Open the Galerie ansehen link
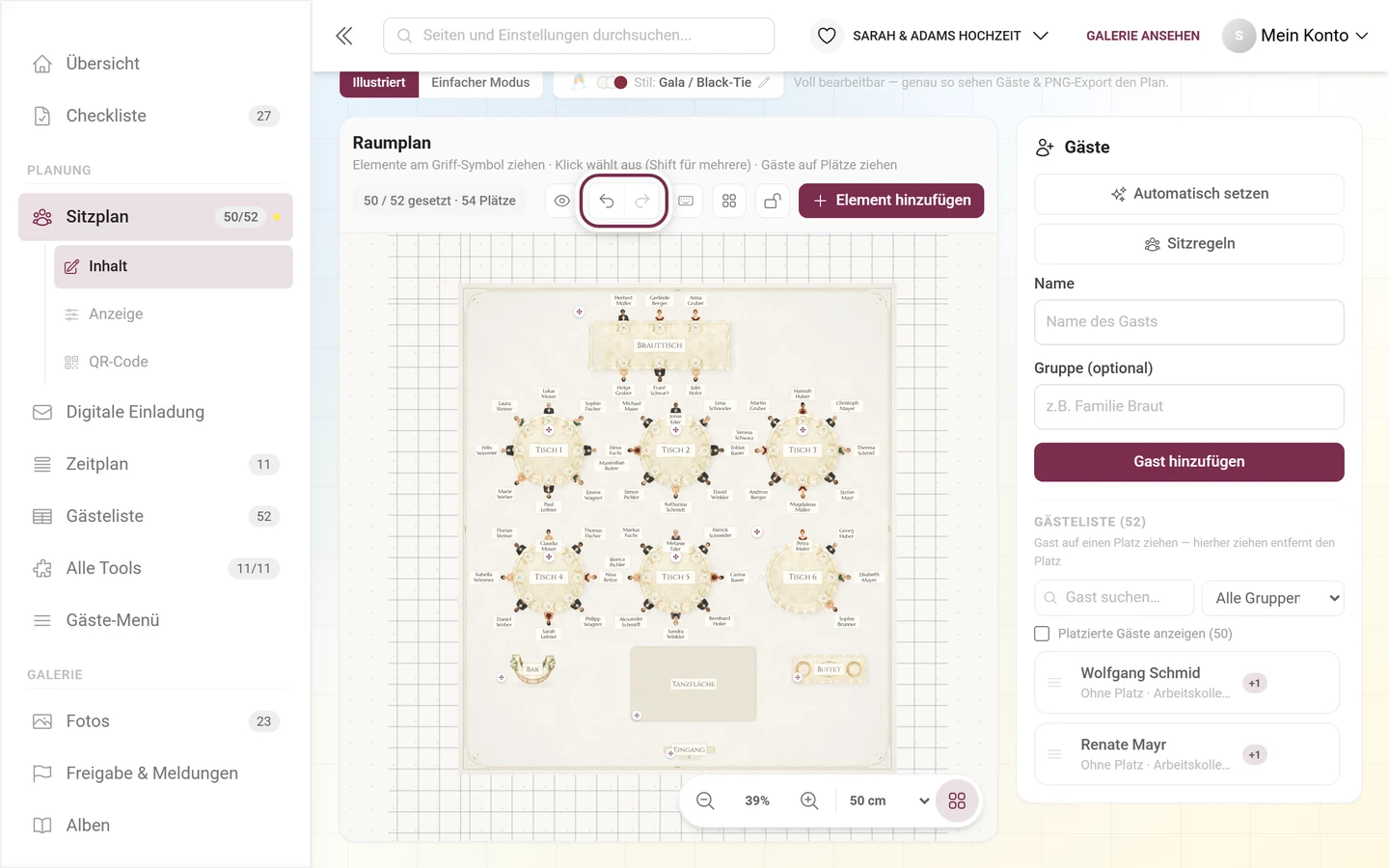 (1143, 36)
